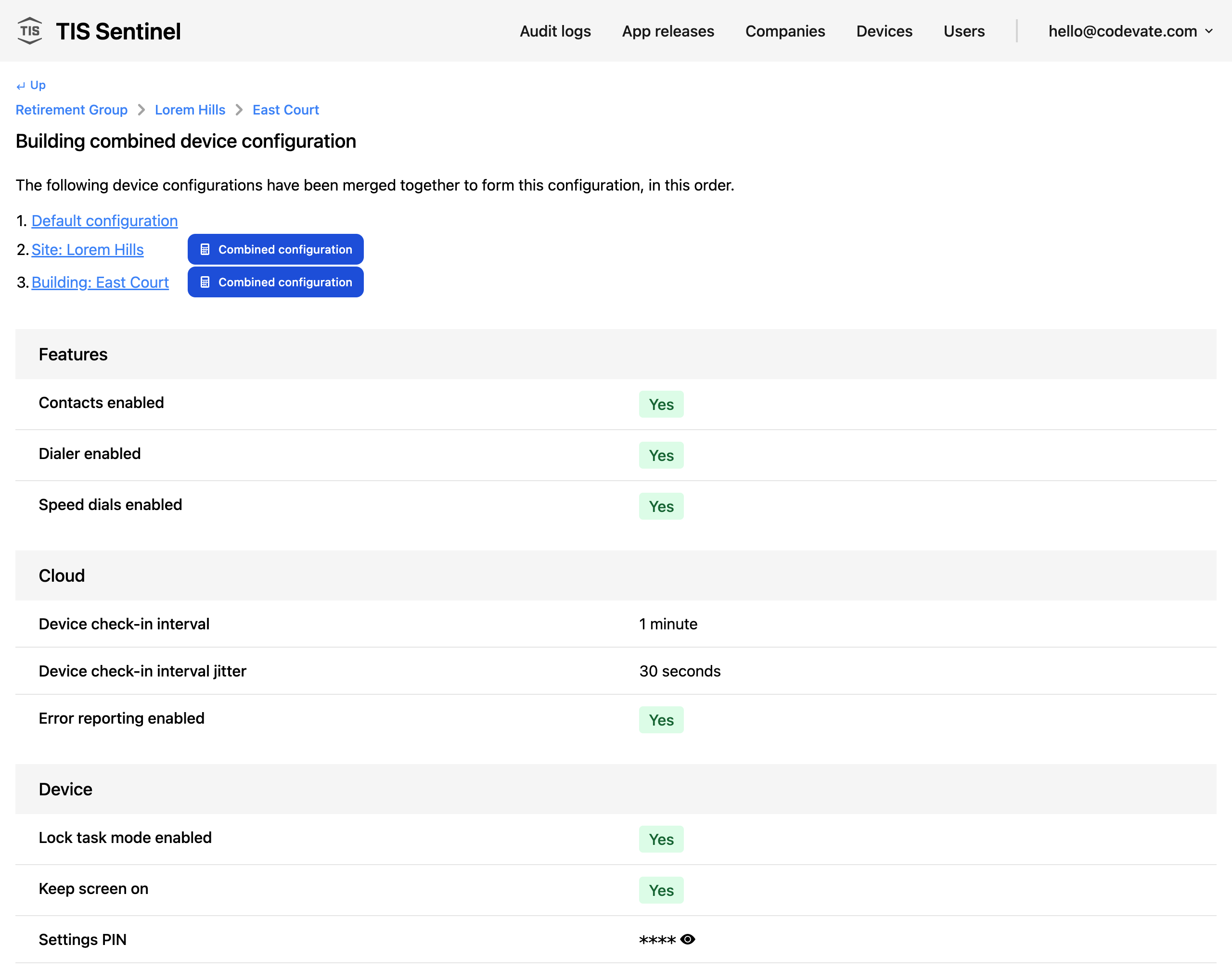This screenshot has height=970, width=1232.
Task: Click the 'Speed dials enabled' label
Action: coord(110,505)
